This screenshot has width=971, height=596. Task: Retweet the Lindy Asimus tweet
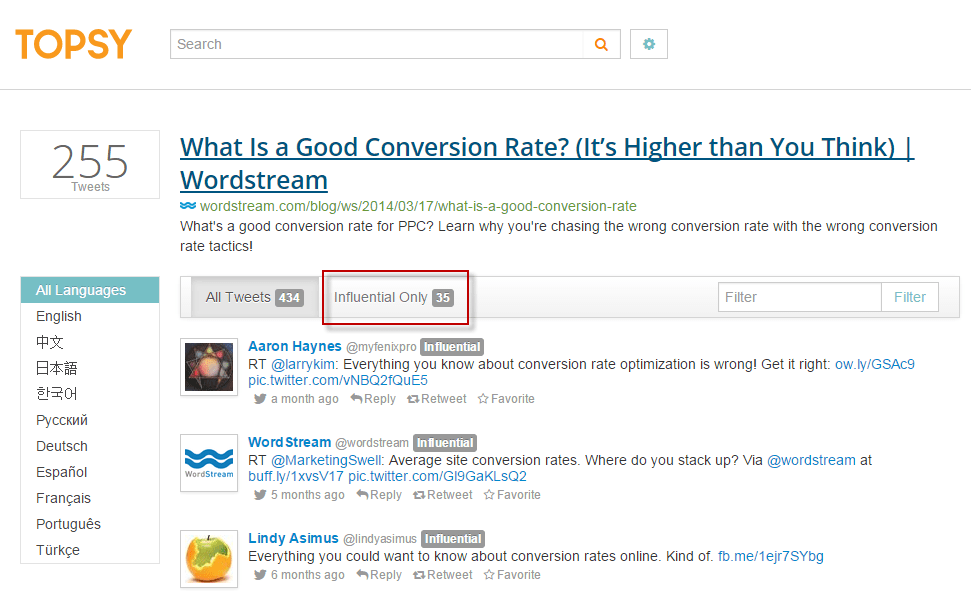pyautogui.click(x=443, y=575)
